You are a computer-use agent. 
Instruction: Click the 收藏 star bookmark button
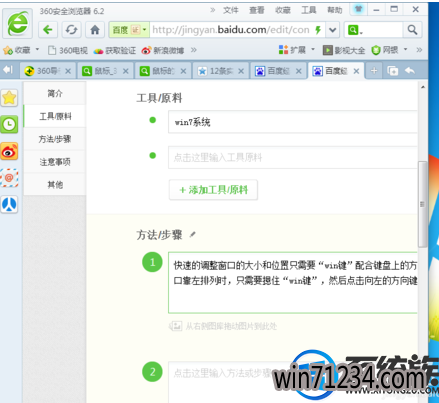point(17,50)
